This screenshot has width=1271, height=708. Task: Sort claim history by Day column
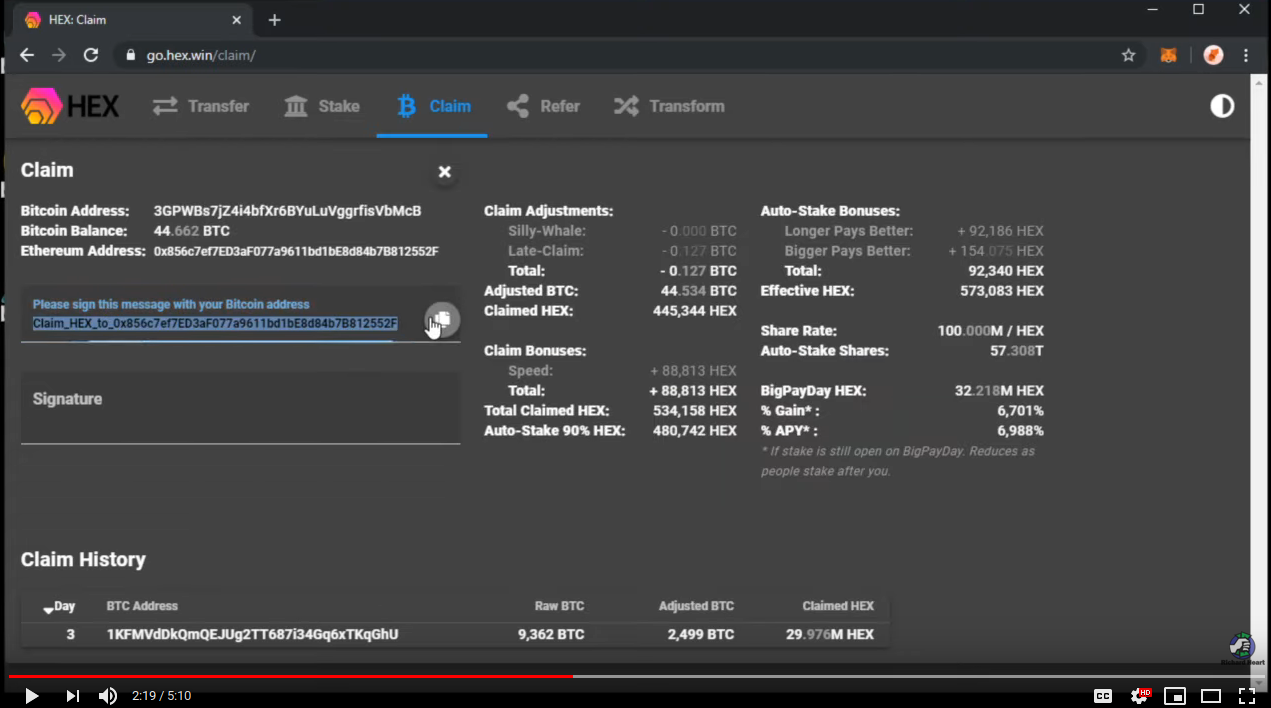pyautogui.click(x=60, y=606)
